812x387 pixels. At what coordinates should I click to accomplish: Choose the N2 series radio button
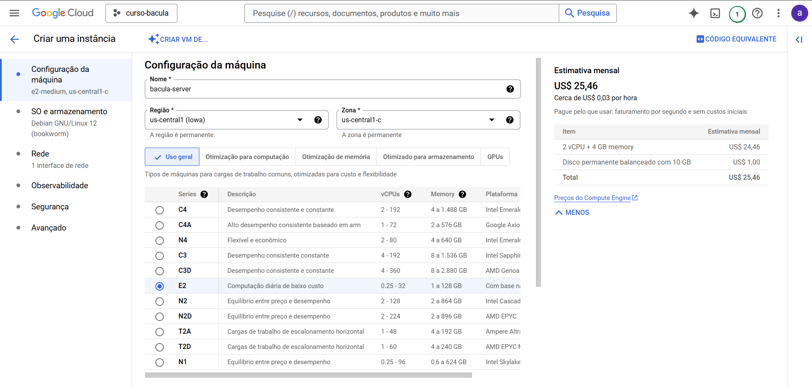point(160,301)
